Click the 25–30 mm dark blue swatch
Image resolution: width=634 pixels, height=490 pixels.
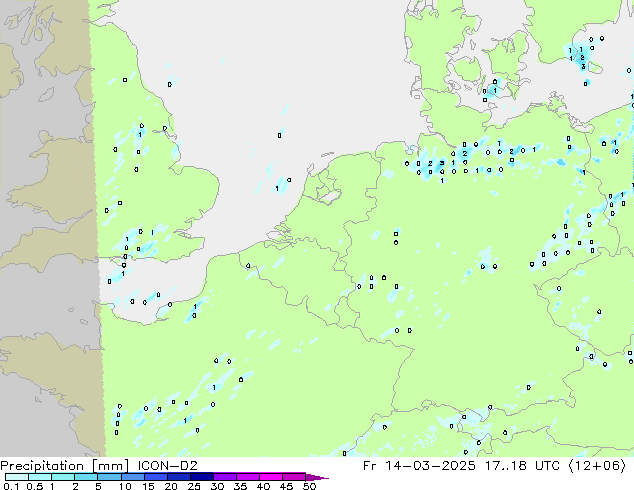tap(202, 477)
